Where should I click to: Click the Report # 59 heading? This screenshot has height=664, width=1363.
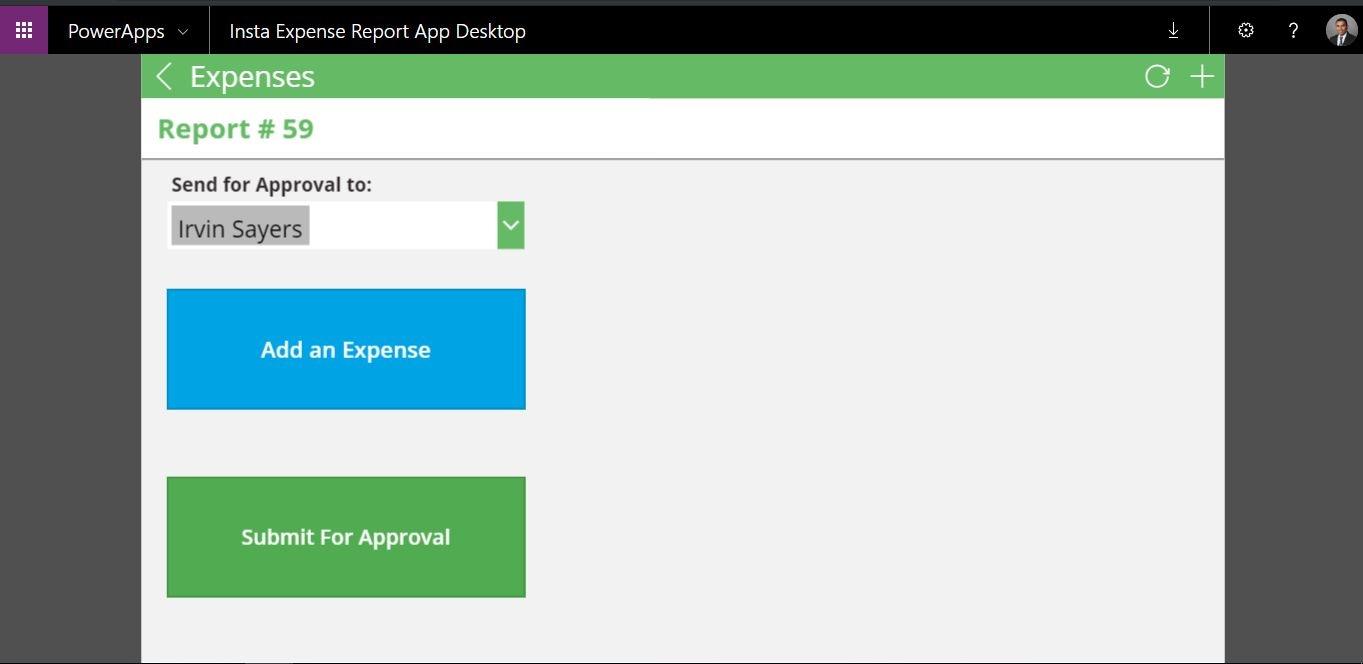[236, 129]
